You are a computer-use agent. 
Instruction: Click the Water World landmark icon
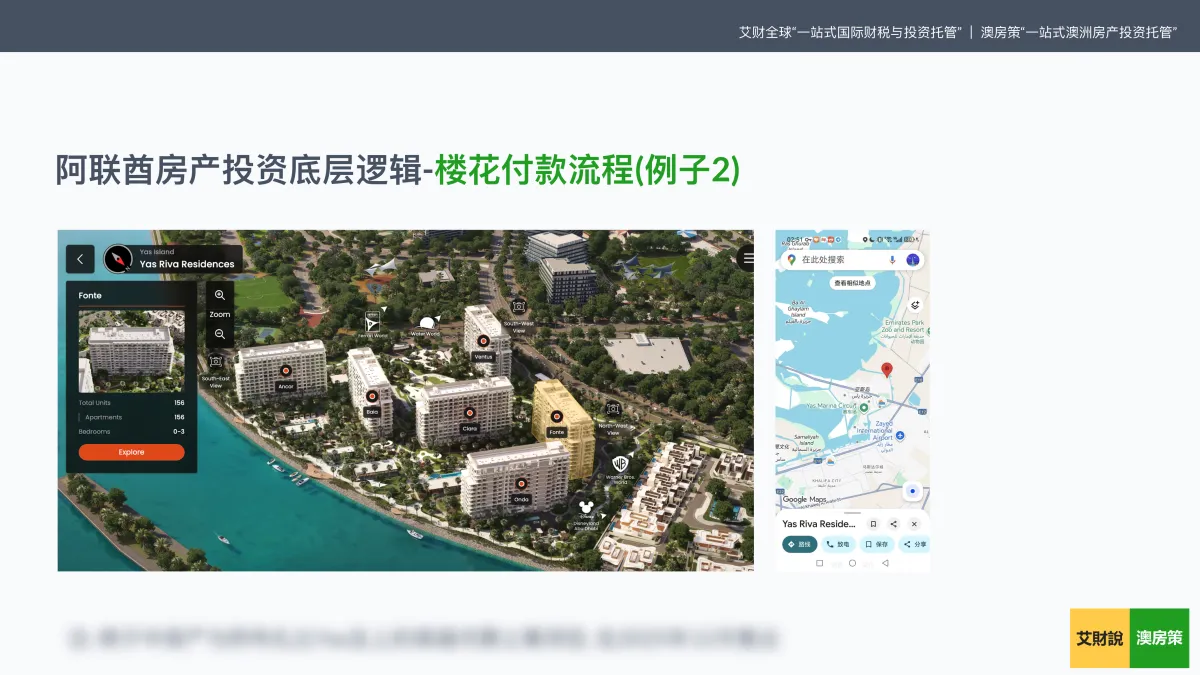point(427,325)
